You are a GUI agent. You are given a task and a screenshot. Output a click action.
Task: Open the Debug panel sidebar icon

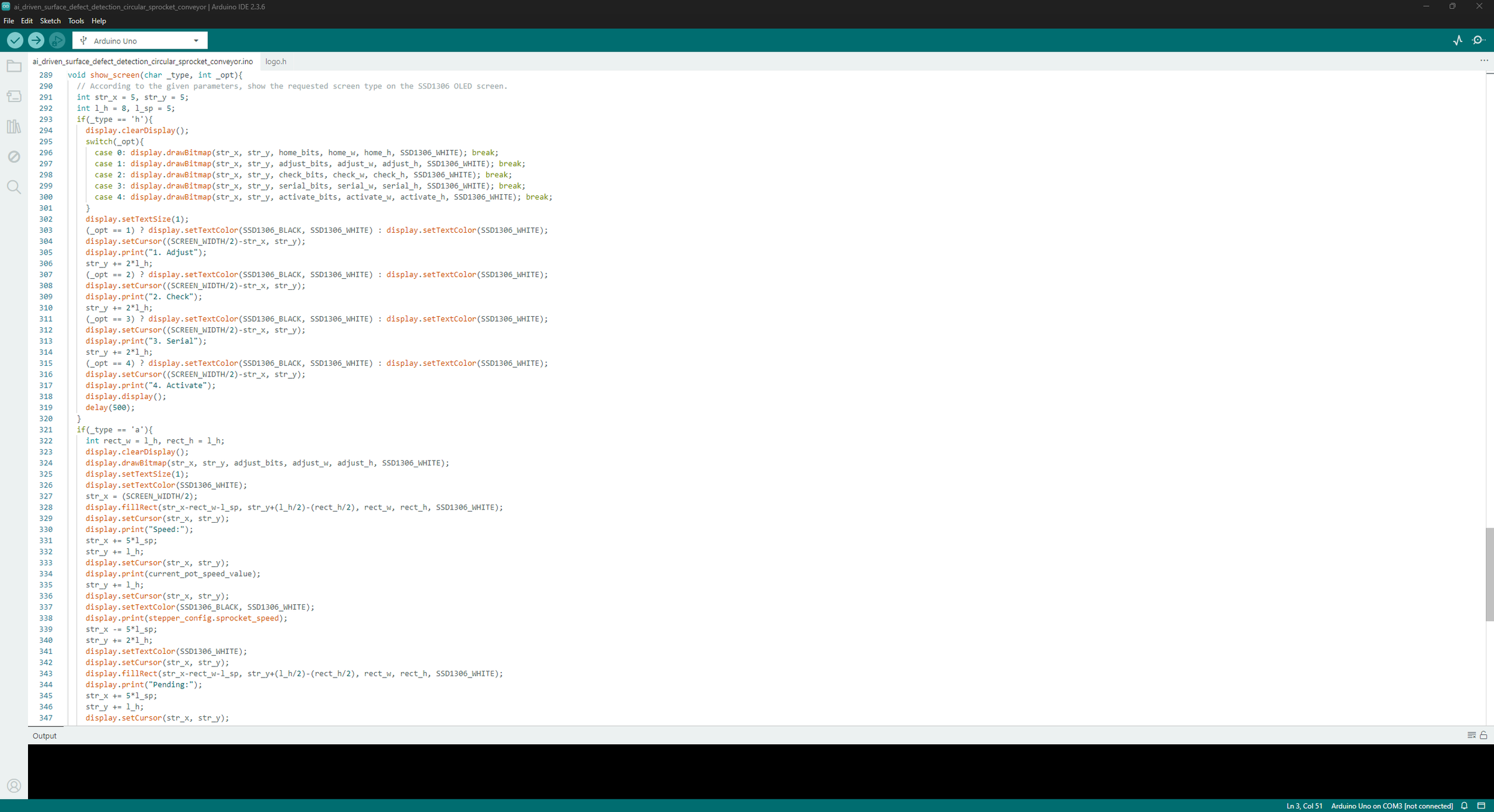pyautogui.click(x=14, y=157)
